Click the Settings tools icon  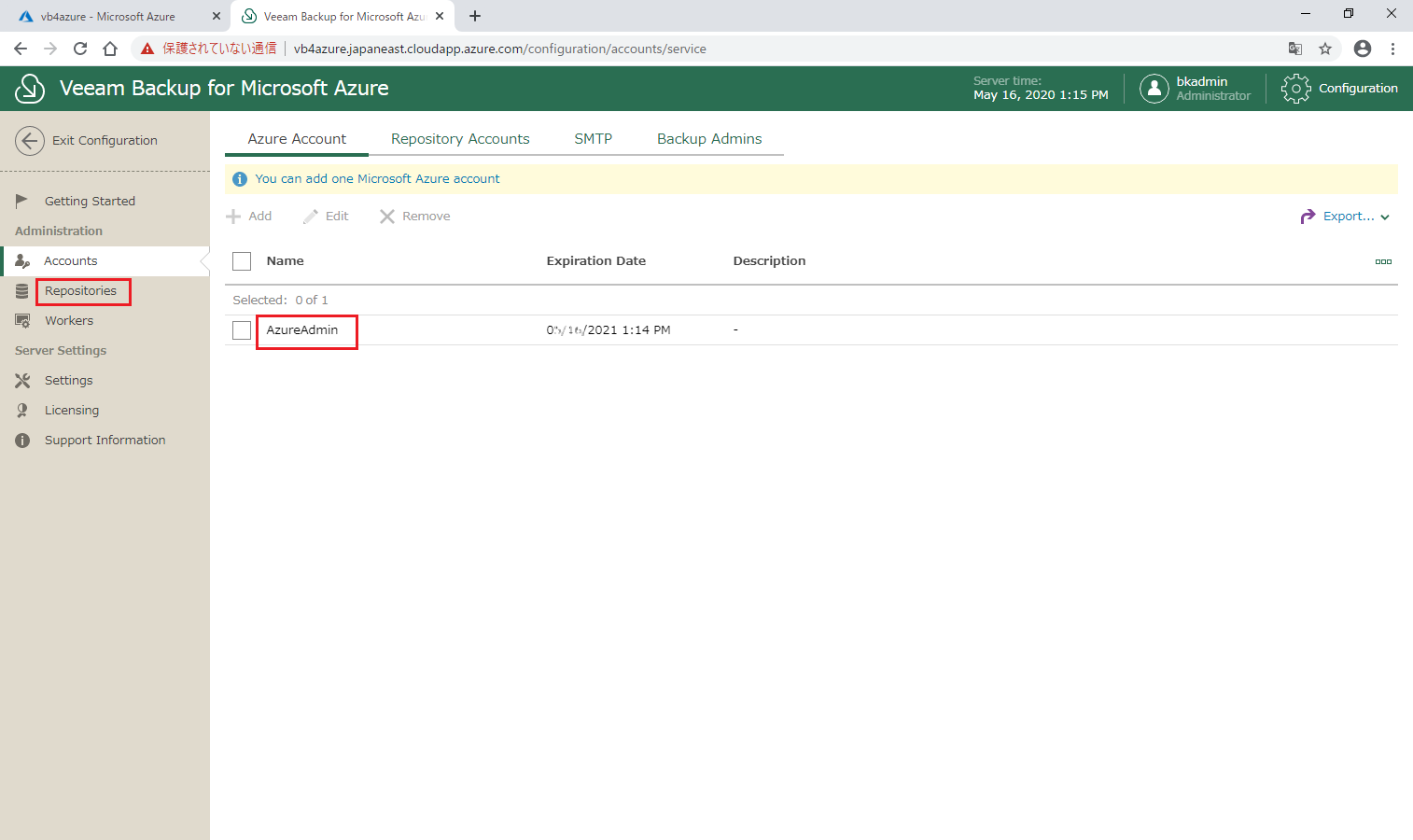22,381
